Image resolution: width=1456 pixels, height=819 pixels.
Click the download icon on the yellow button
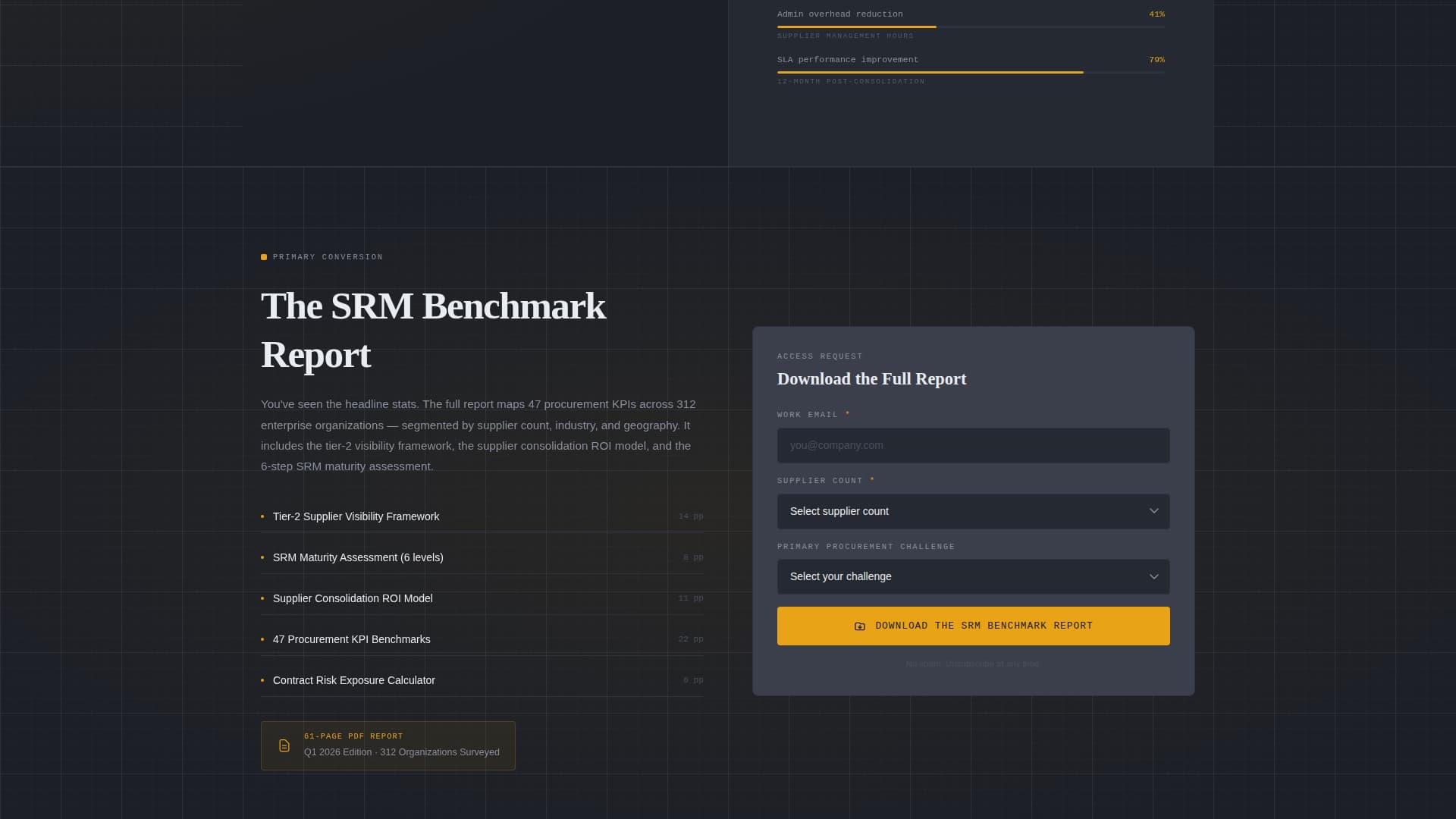(860, 626)
